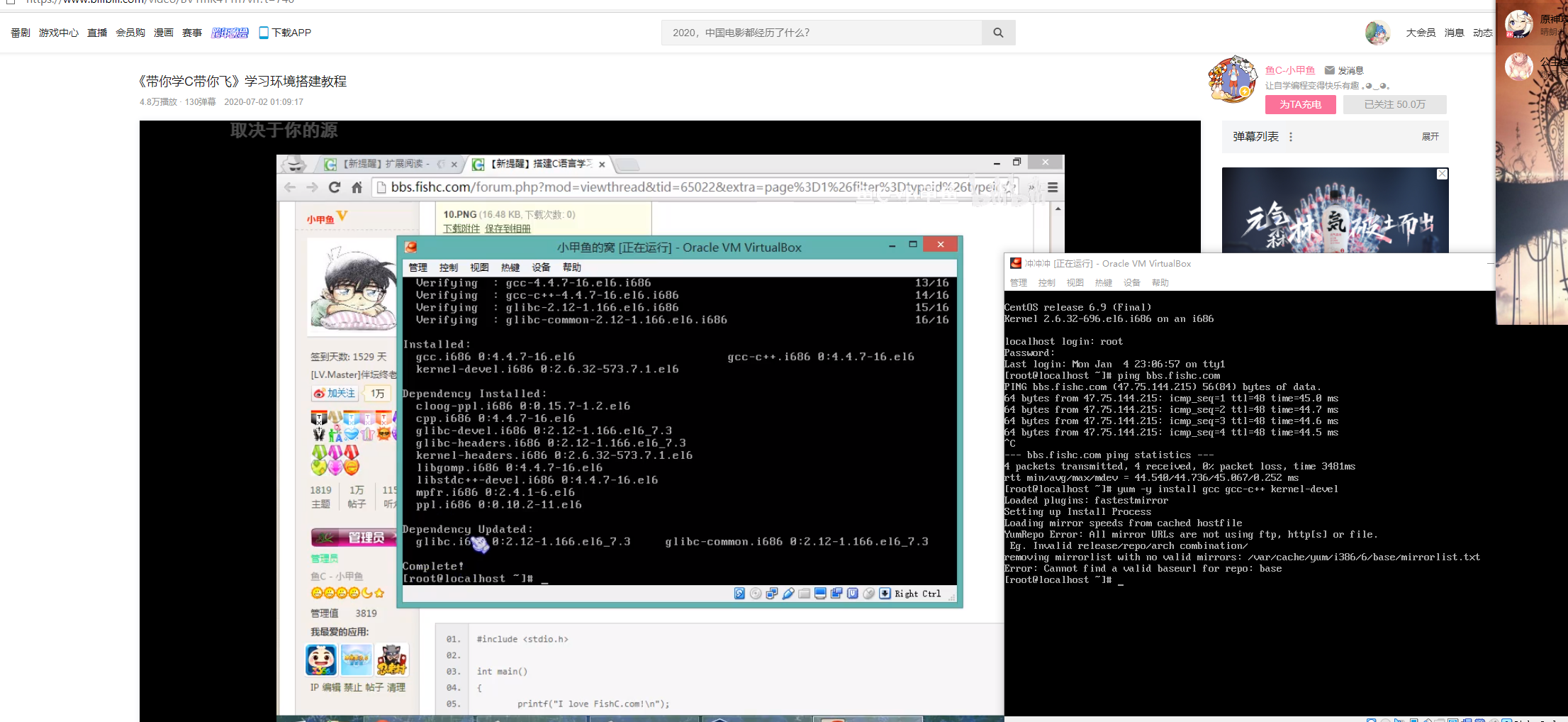The width and height of the screenshot is (1568, 722).
Task: Open 设备 menu in 冲冲冲 VirtualBox window
Action: point(1132,282)
